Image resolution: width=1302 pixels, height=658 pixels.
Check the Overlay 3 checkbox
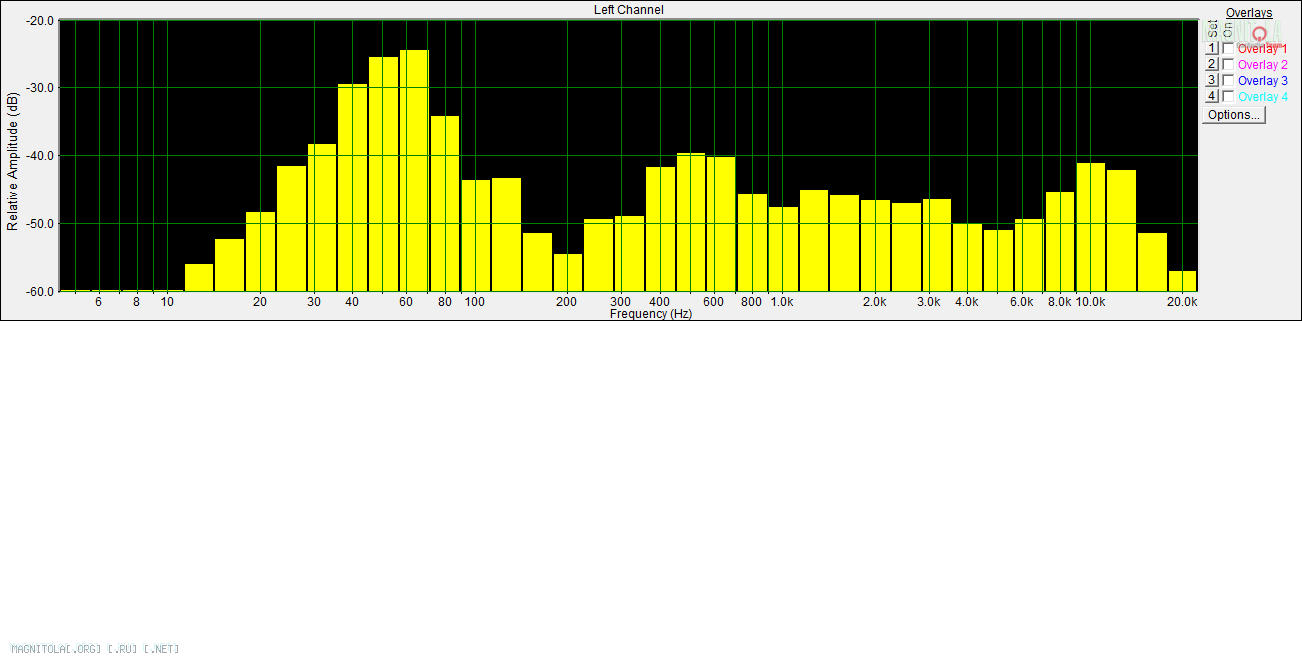[1228, 80]
